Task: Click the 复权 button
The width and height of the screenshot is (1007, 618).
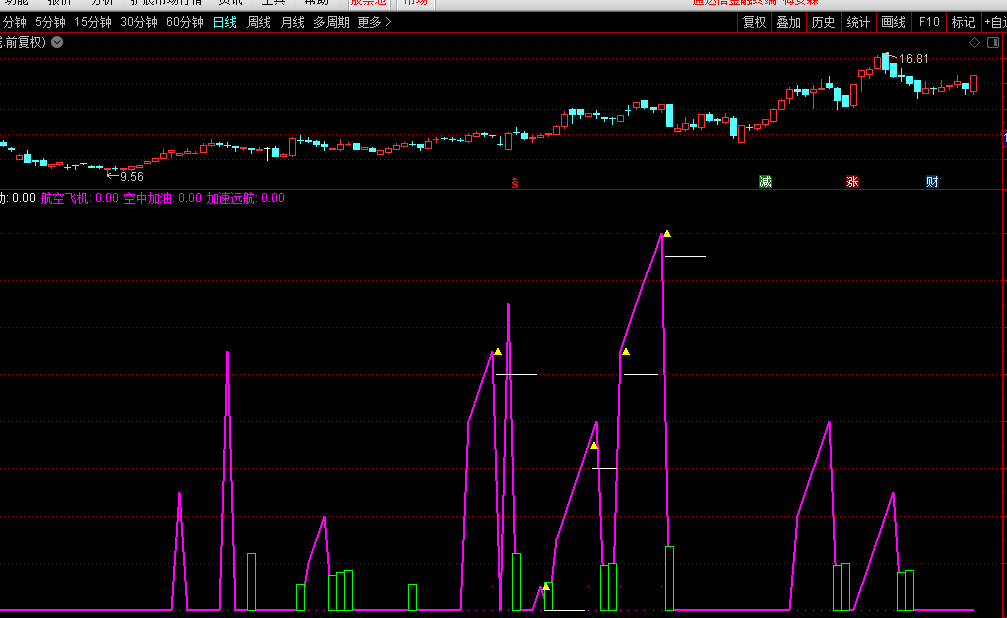Action: (x=754, y=22)
